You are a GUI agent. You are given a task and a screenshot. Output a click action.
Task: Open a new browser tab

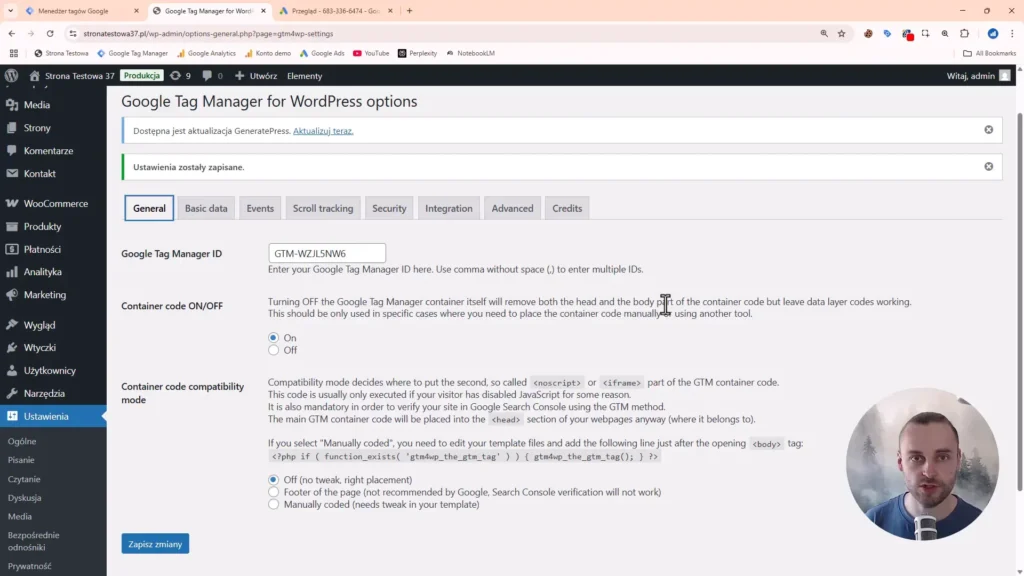click(409, 10)
